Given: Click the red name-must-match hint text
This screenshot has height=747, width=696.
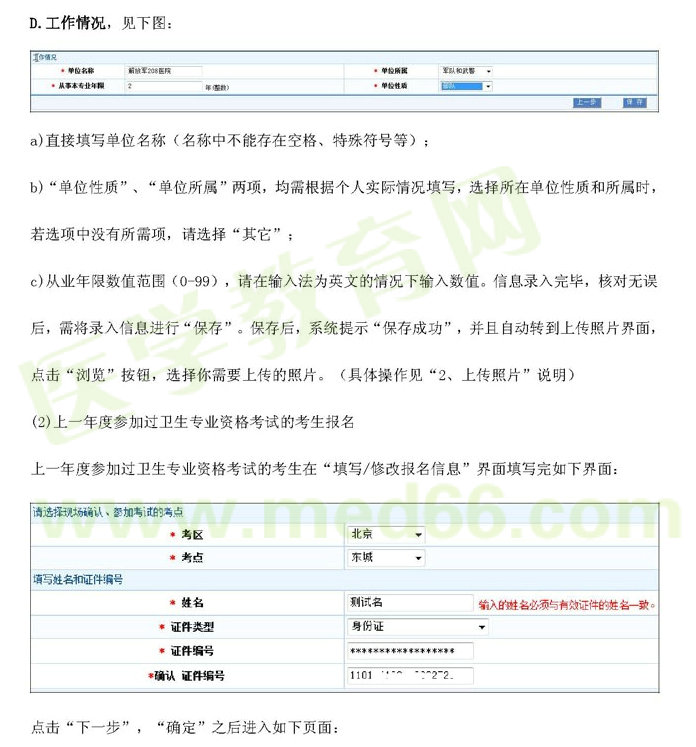Looking at the screenshot, I should [569, 604].
